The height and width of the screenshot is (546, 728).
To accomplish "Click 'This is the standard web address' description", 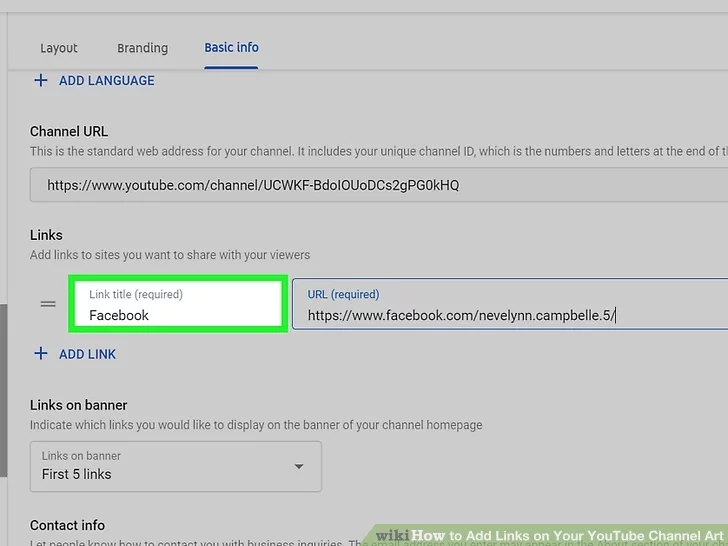I will (x=378, y=151).
